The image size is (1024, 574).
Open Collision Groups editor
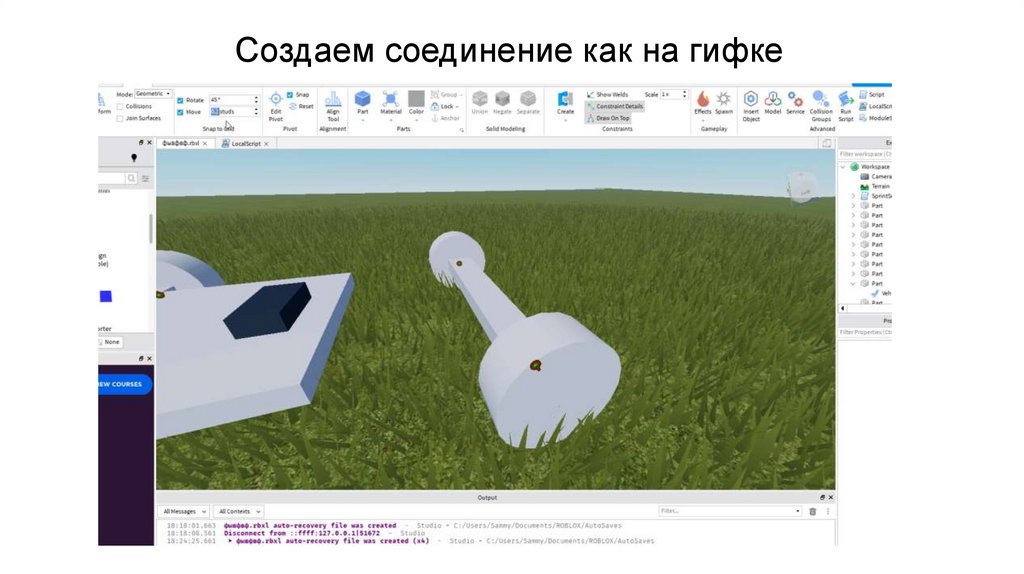pyautogui.click(x=821, y=106)
